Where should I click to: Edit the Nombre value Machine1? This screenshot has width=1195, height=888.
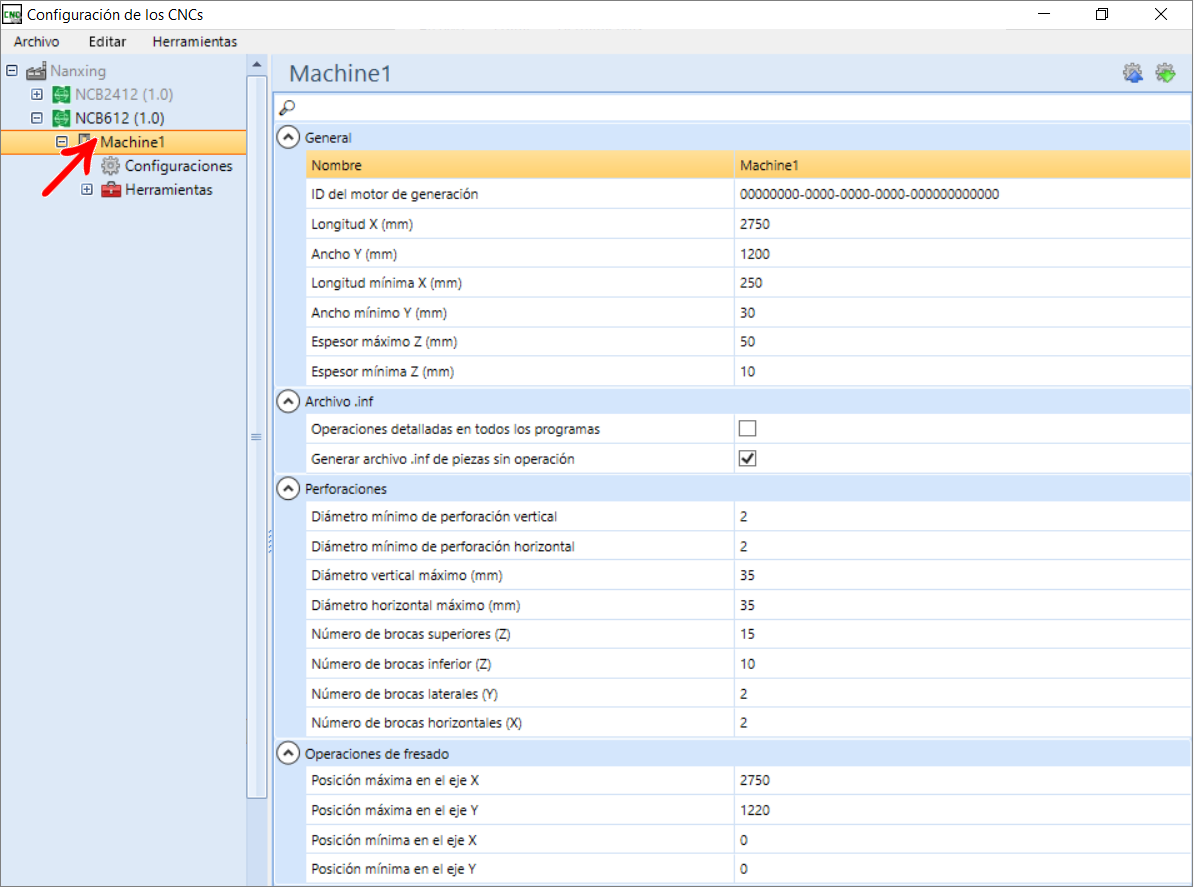pyautogui.click(x=962, y=165)
